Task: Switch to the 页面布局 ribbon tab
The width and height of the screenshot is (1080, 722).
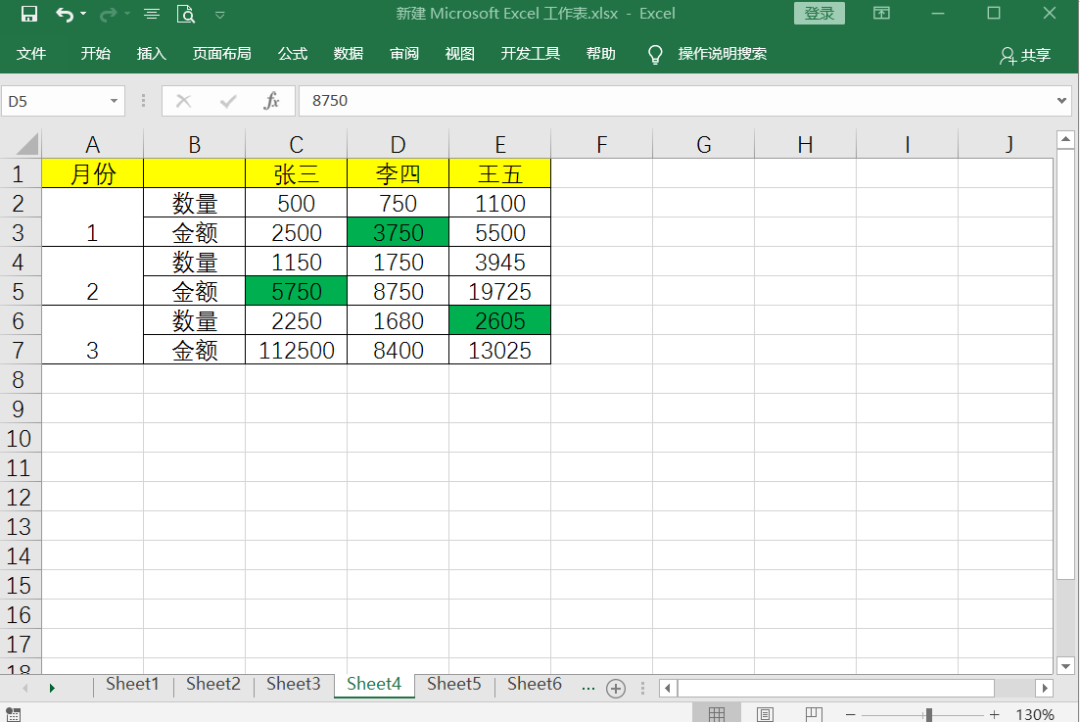Action: coord(222,54)
